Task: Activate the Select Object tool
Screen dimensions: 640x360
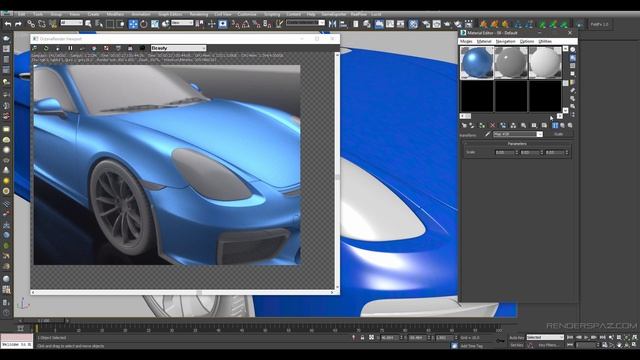Action: click(x=88, y=24)
